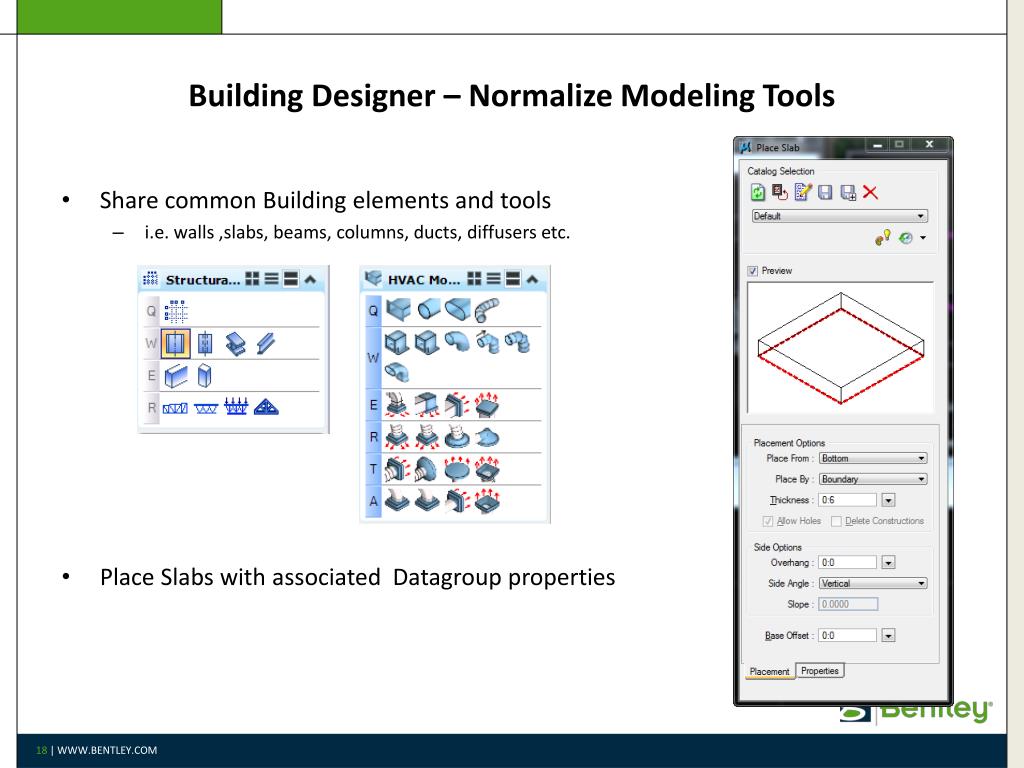Screen dimensions: 1024x768
Task: Choose the flexible duct tool in HVAC row Q
Action: click(x=487, y=310)
